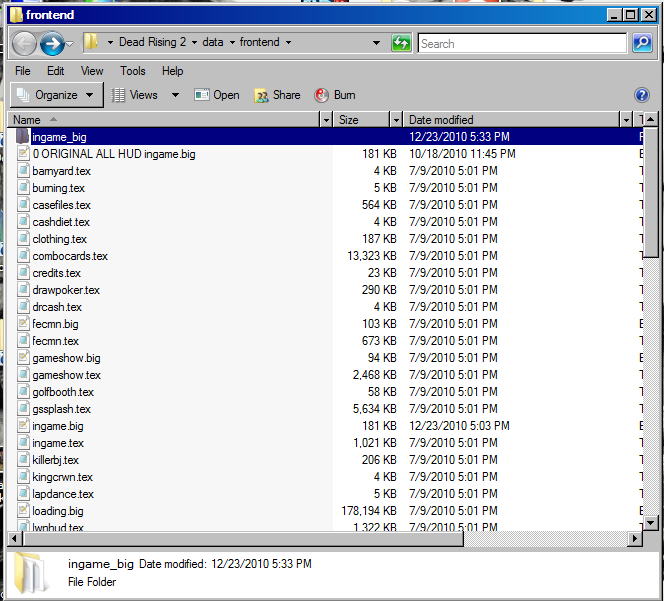Select the loading.big file name
Image resolution: width=664 pixels, height=601 pixels.
[x=58, y=511]
